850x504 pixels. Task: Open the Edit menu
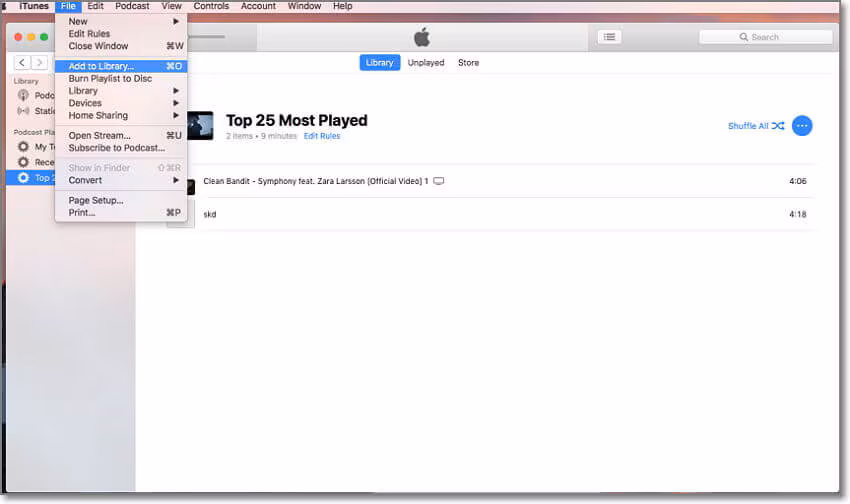click(x=95, y=6)
